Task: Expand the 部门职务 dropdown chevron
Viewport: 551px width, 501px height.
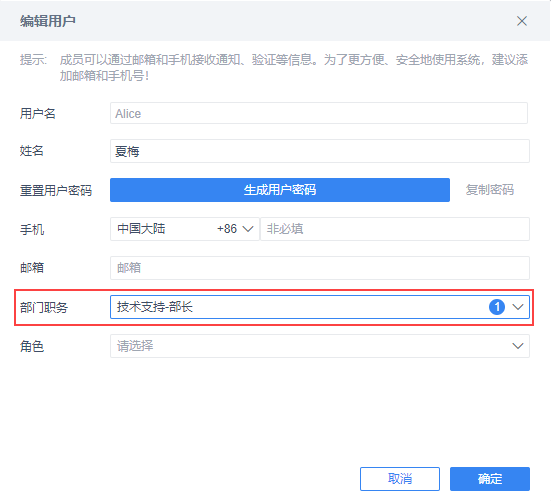Action: point(518,307)
